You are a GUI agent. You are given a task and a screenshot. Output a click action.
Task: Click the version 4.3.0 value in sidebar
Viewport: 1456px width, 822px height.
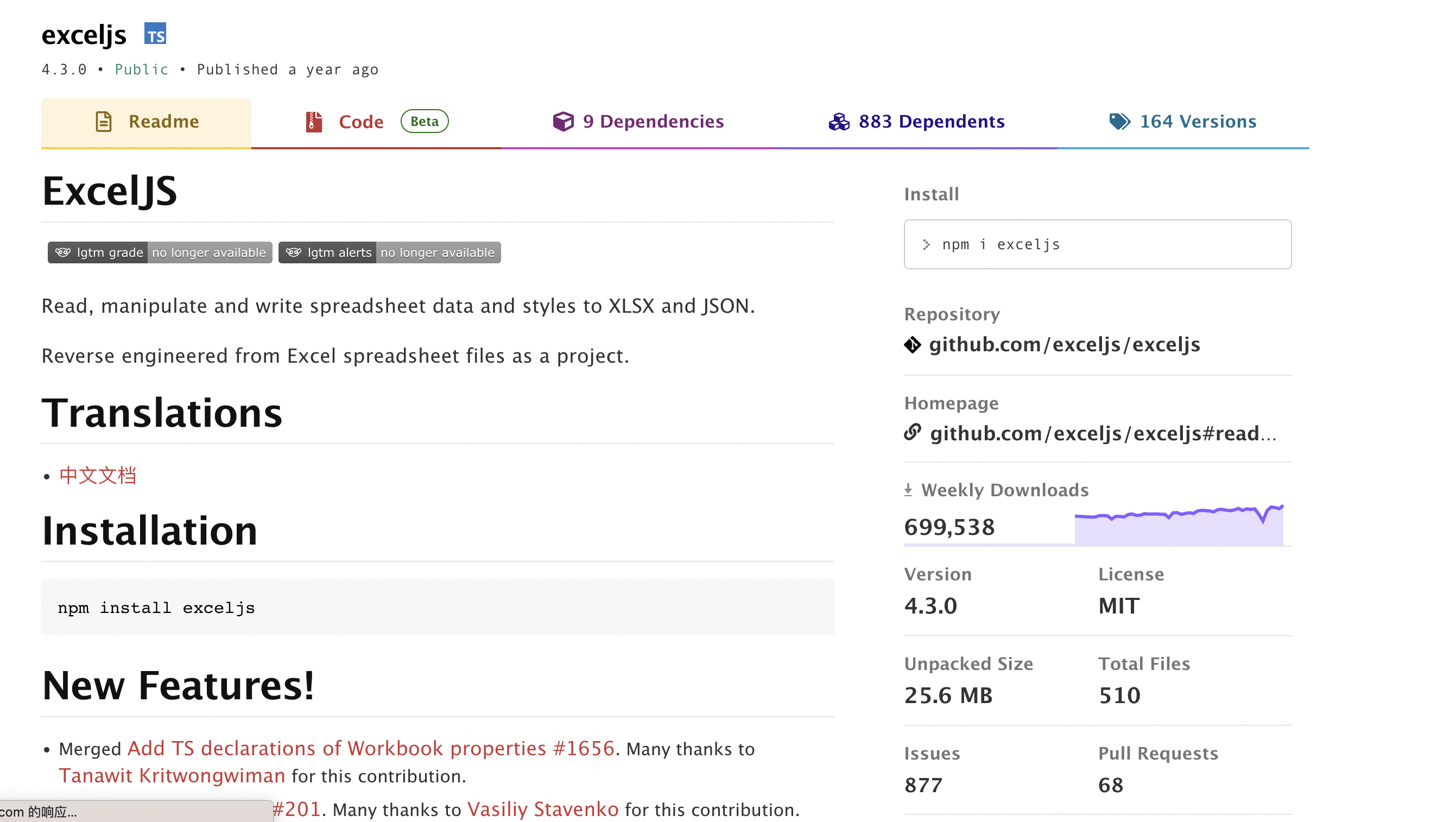click(930, 605)
